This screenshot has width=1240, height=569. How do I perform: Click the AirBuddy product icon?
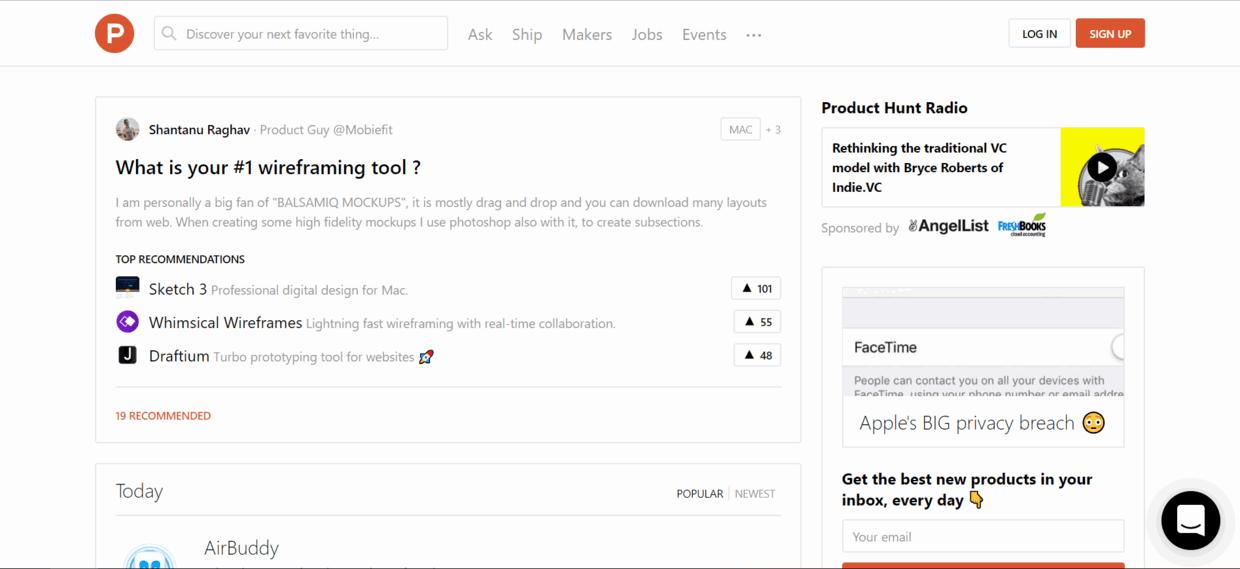[149, 556]
